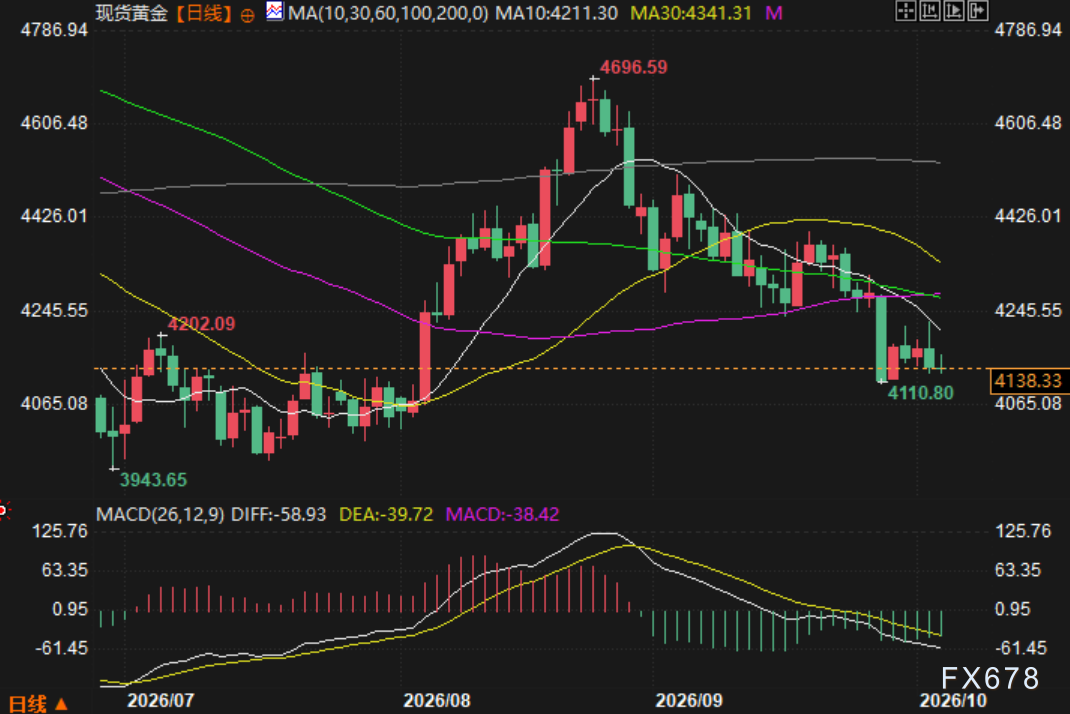Click the 4696.59 high price marker
Viewport: 1070px width, 714px height.
(633, 67)
